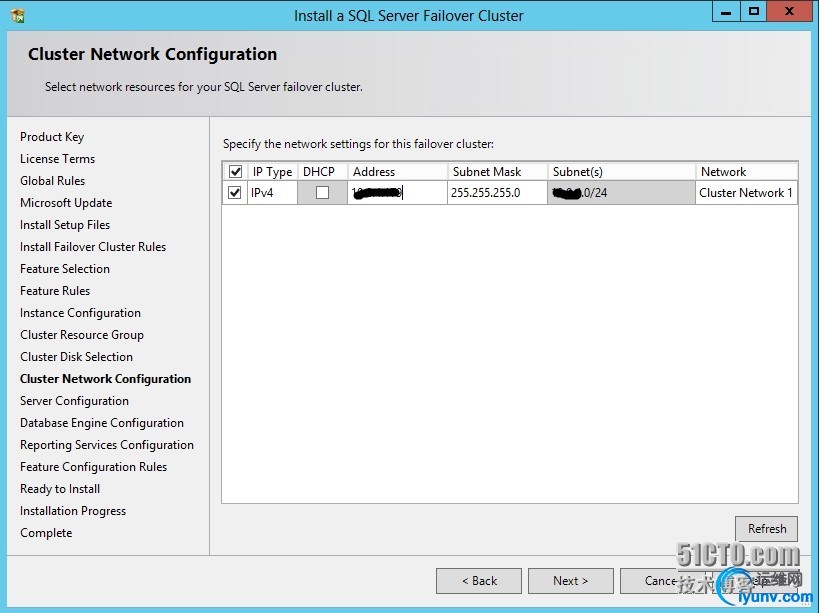Open the Instance Configuration step
Viewport: 819px width, 613px height.
tap(80, 313)
